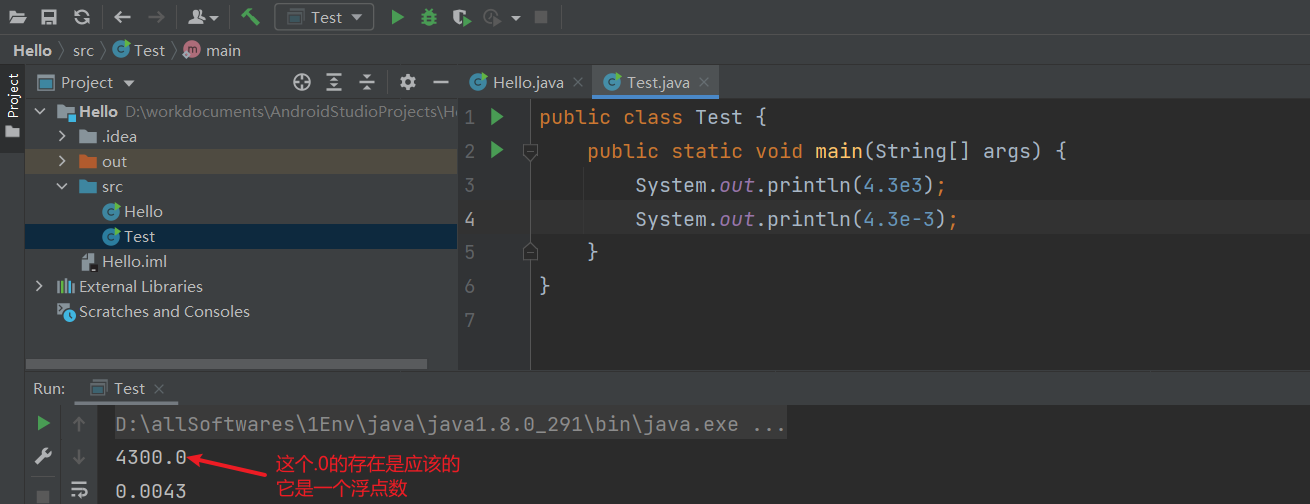Expand the .idea folder
This screenshot has width=1310, height=504.
coord(62,136)
